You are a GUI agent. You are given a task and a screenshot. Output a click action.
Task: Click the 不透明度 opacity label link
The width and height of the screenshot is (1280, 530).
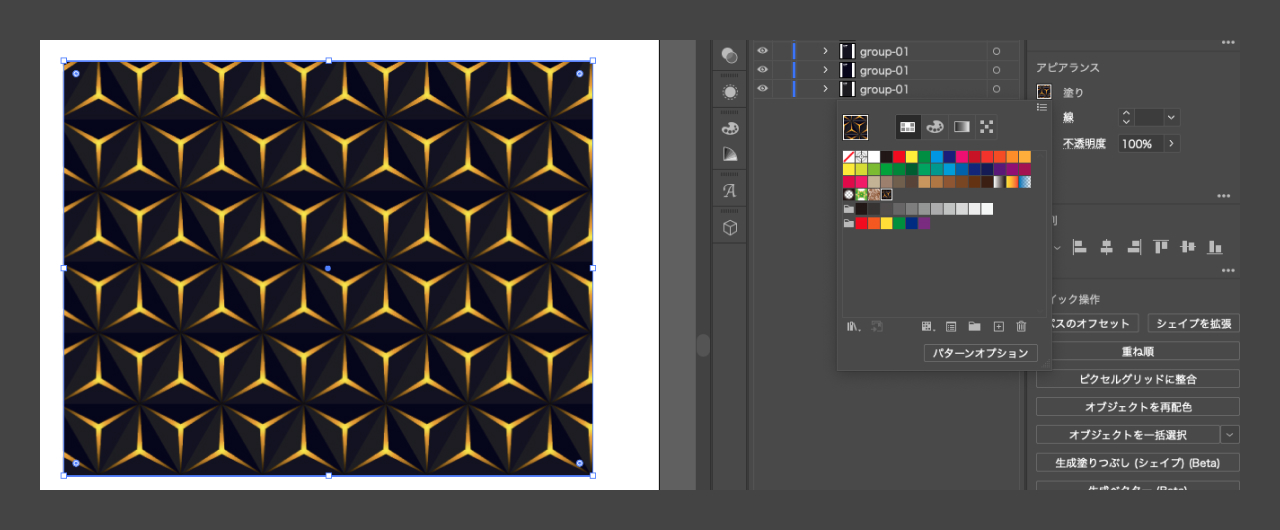1084,144
